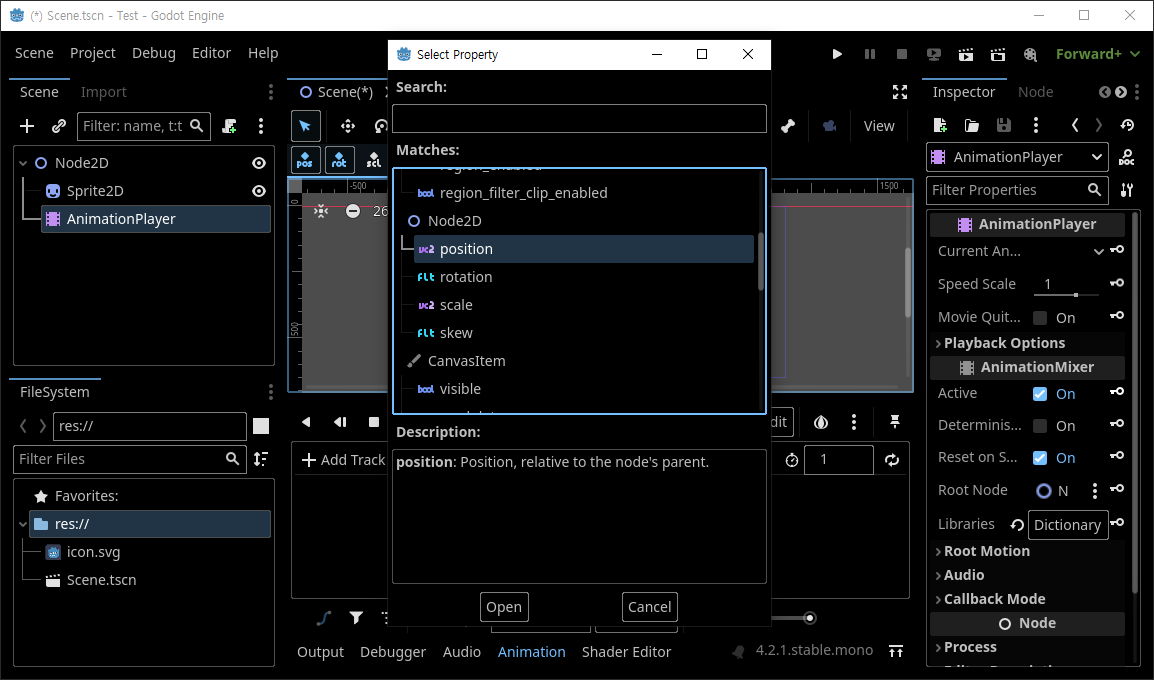This screenshot has height=680, width=1154.
Task: Play the animation backwards from the end
Action: point(340,422)
